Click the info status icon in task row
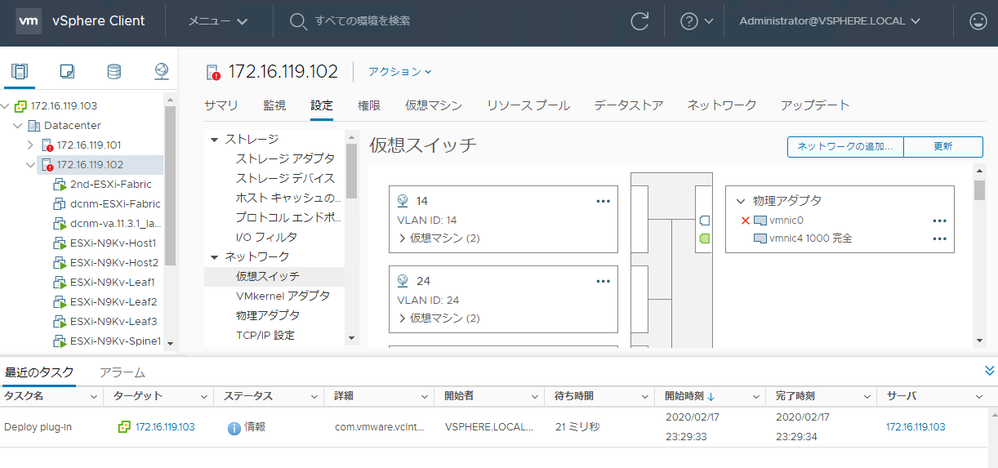 (234, 427)
